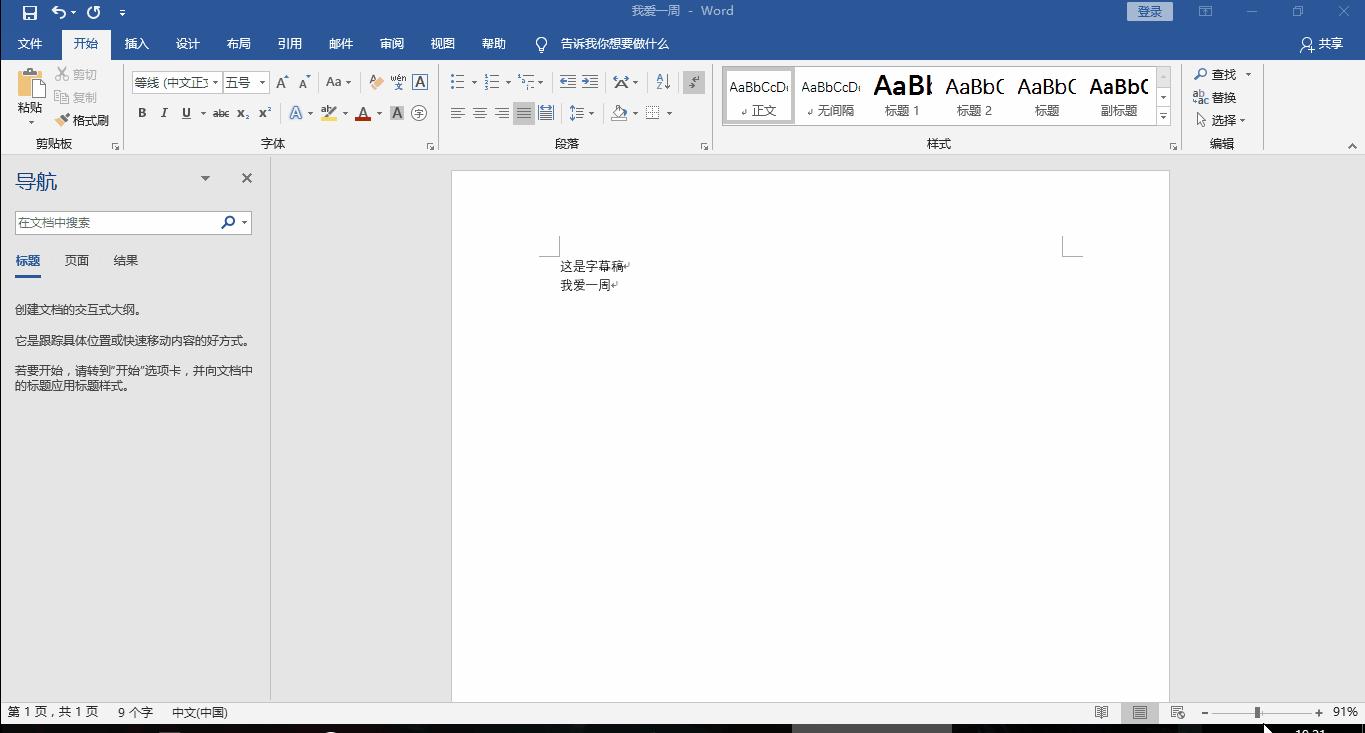The image size is (1365, 733).
Task: Switch to the 页面 tab in Navigation pane
Action: tap(77, 261)
